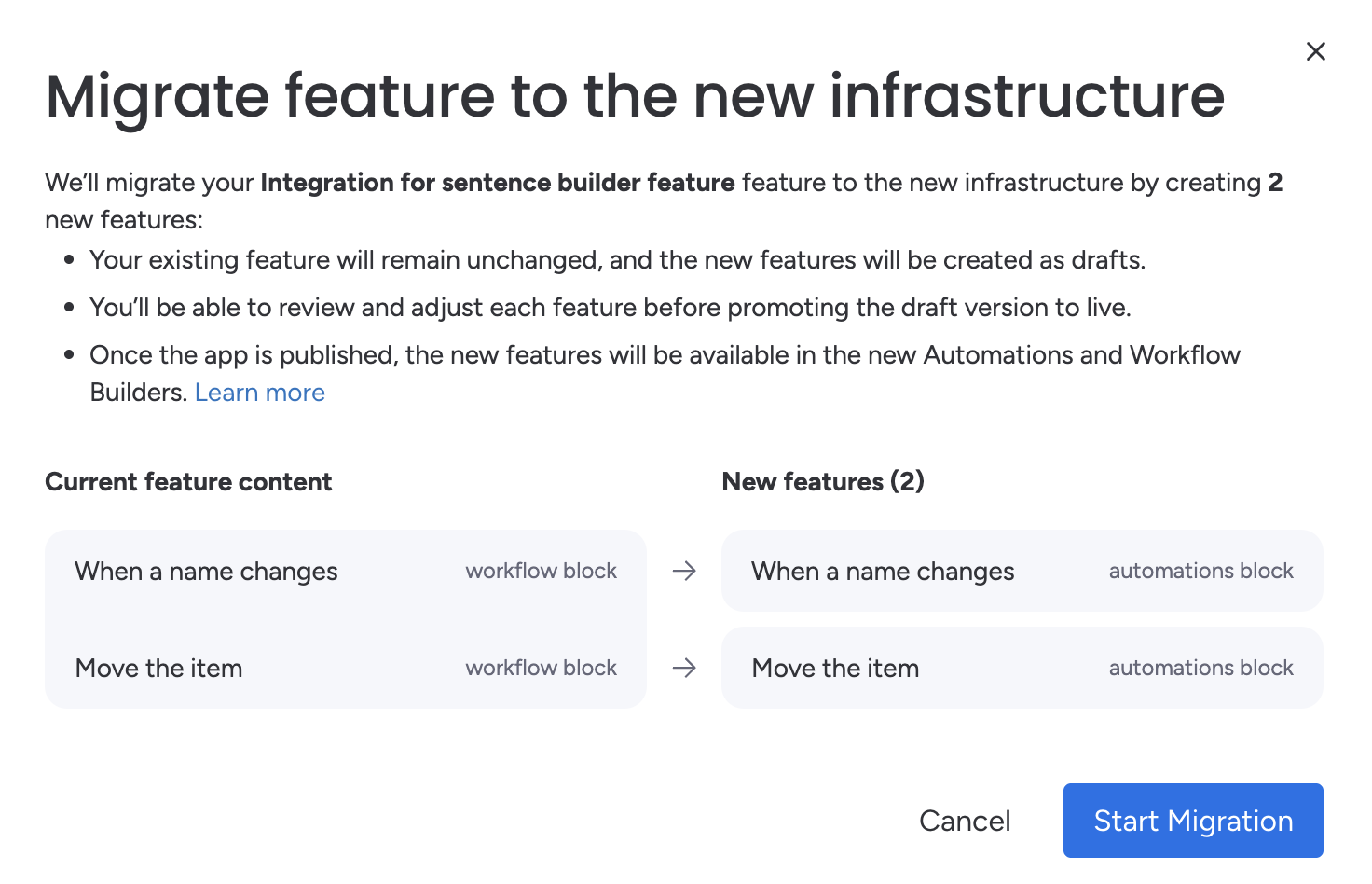1372x884 pixels.
Task: Select new feature 'When a name changes'
Action: coord(882,571)
